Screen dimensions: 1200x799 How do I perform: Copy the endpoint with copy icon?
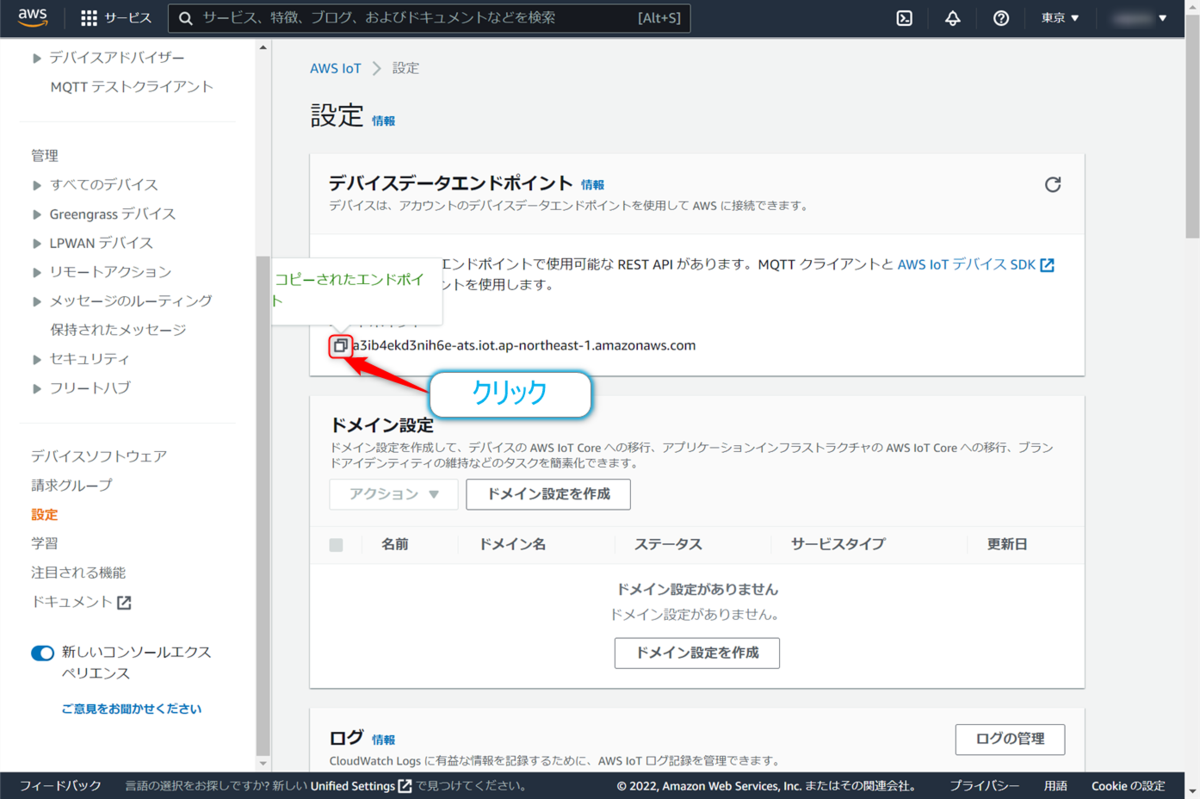click(340, 345)
